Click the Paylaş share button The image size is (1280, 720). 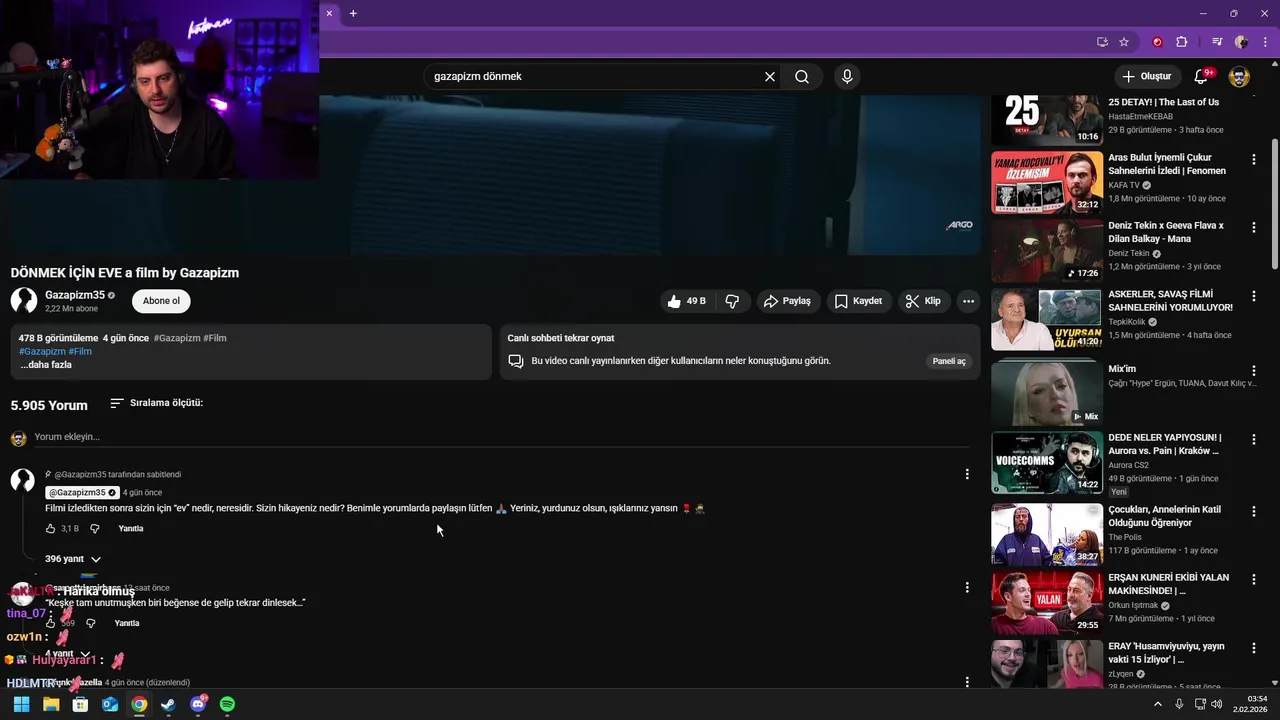(x=787, y=301)
